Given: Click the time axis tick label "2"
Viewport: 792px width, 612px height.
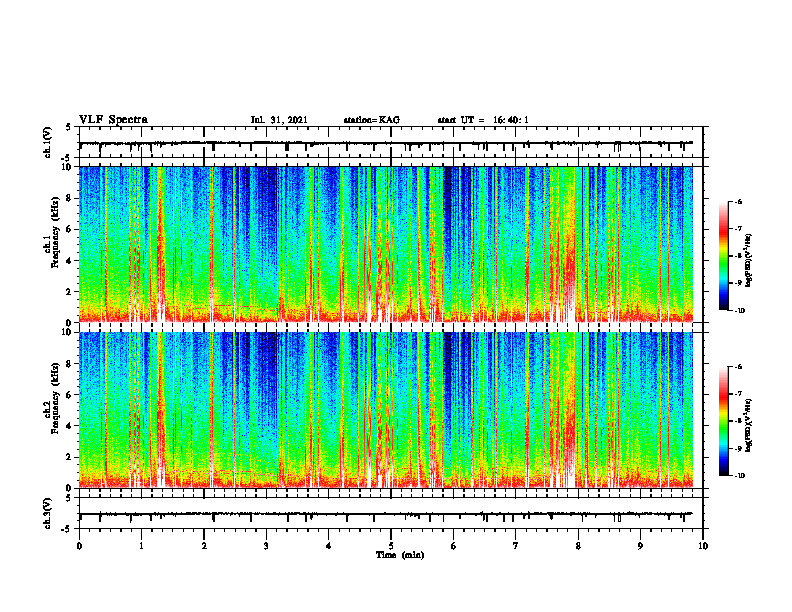Looking at the screenshot, I should [204, 546].
